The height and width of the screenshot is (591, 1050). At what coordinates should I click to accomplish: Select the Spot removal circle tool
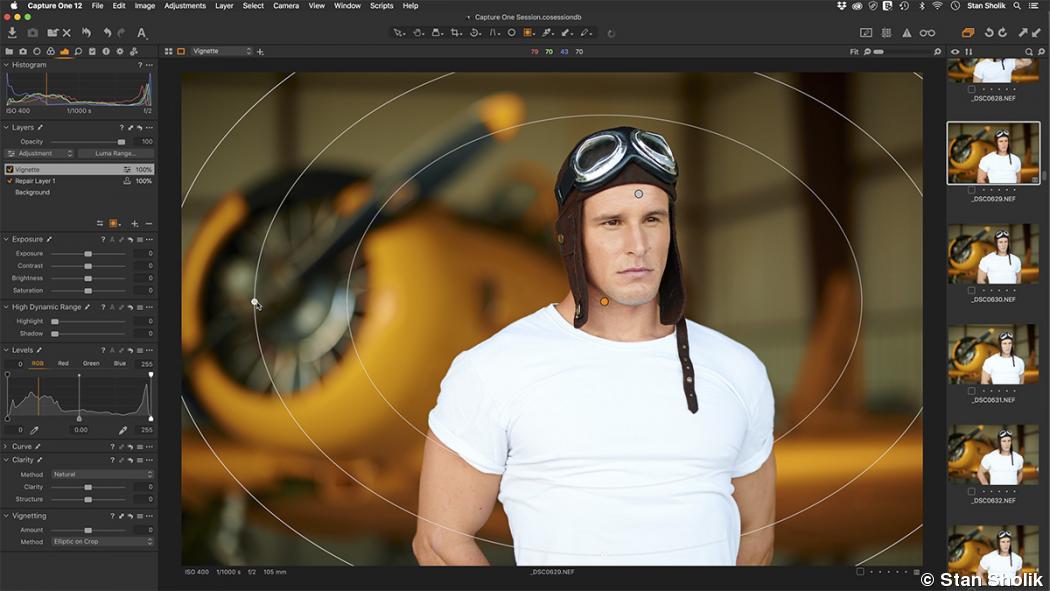(x=512, y=32)
